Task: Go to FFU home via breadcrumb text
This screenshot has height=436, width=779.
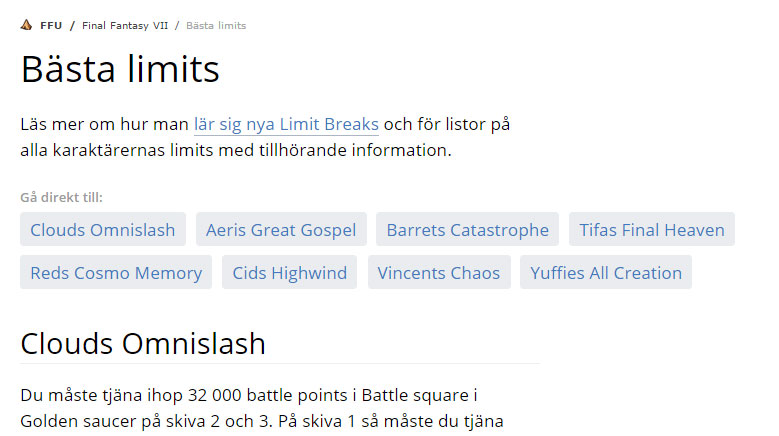Action: point(50,25)
